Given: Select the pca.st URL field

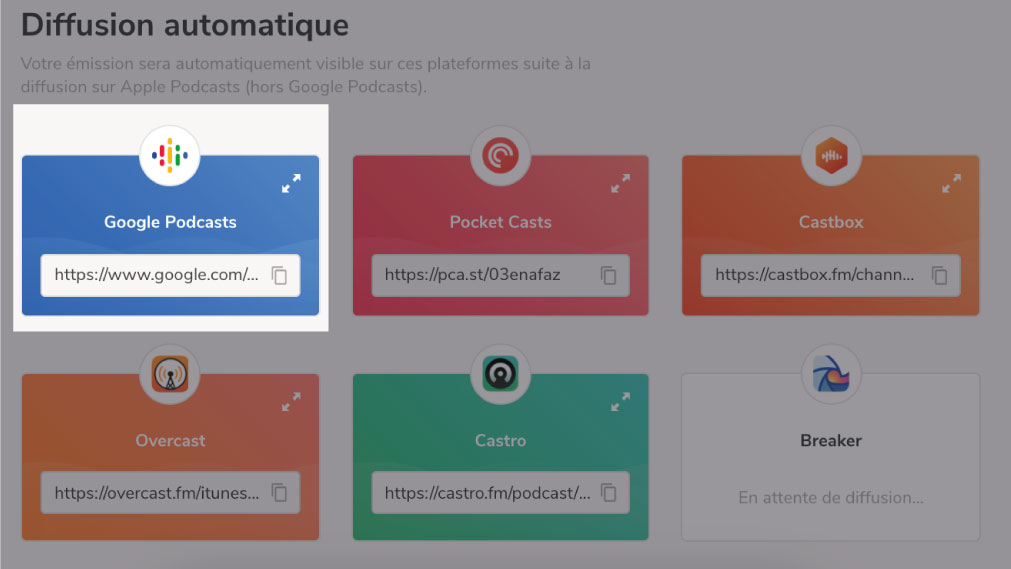Looking at the screenshot, I should point(500,275).
